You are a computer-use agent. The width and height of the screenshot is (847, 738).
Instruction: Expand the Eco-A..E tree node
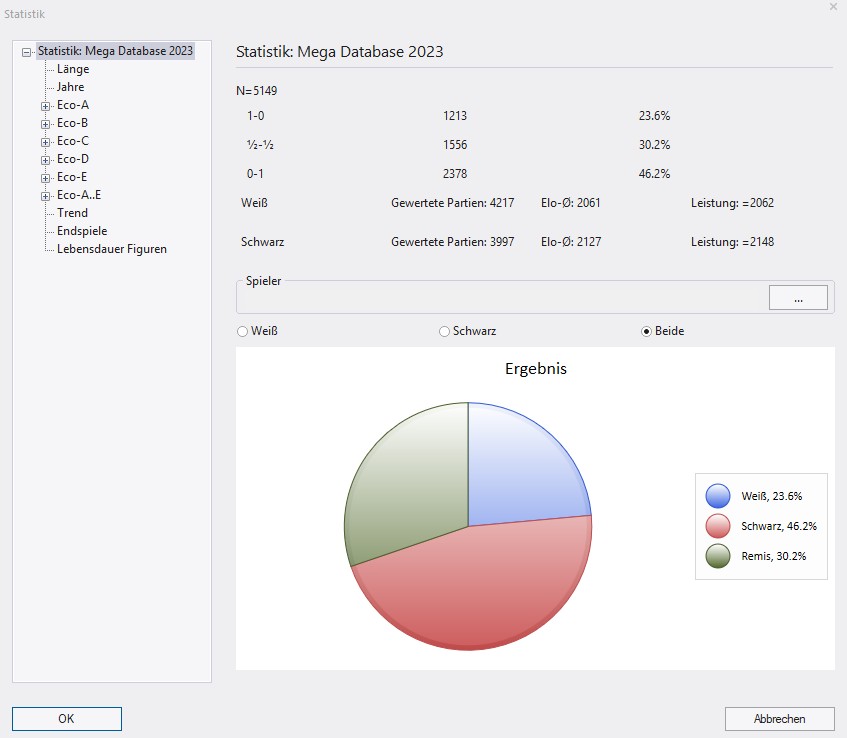tap(45, 196)
